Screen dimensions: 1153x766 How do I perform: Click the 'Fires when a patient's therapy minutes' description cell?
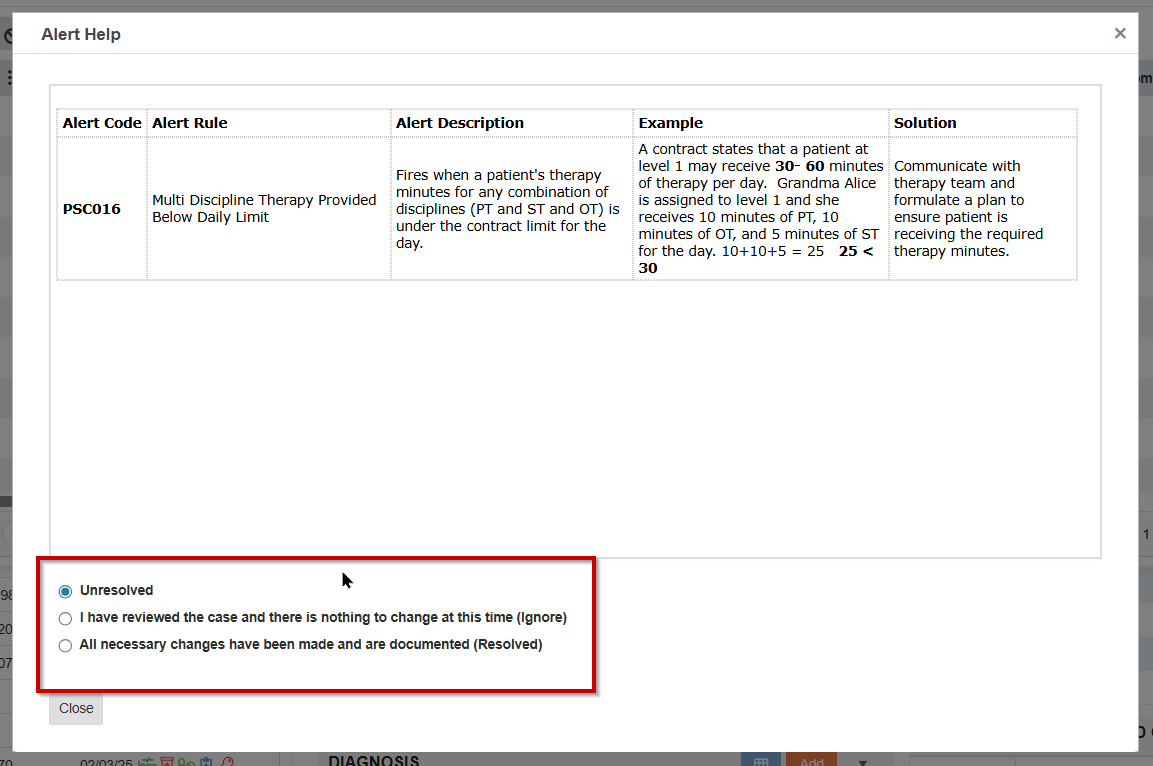[x=512, y=209]
